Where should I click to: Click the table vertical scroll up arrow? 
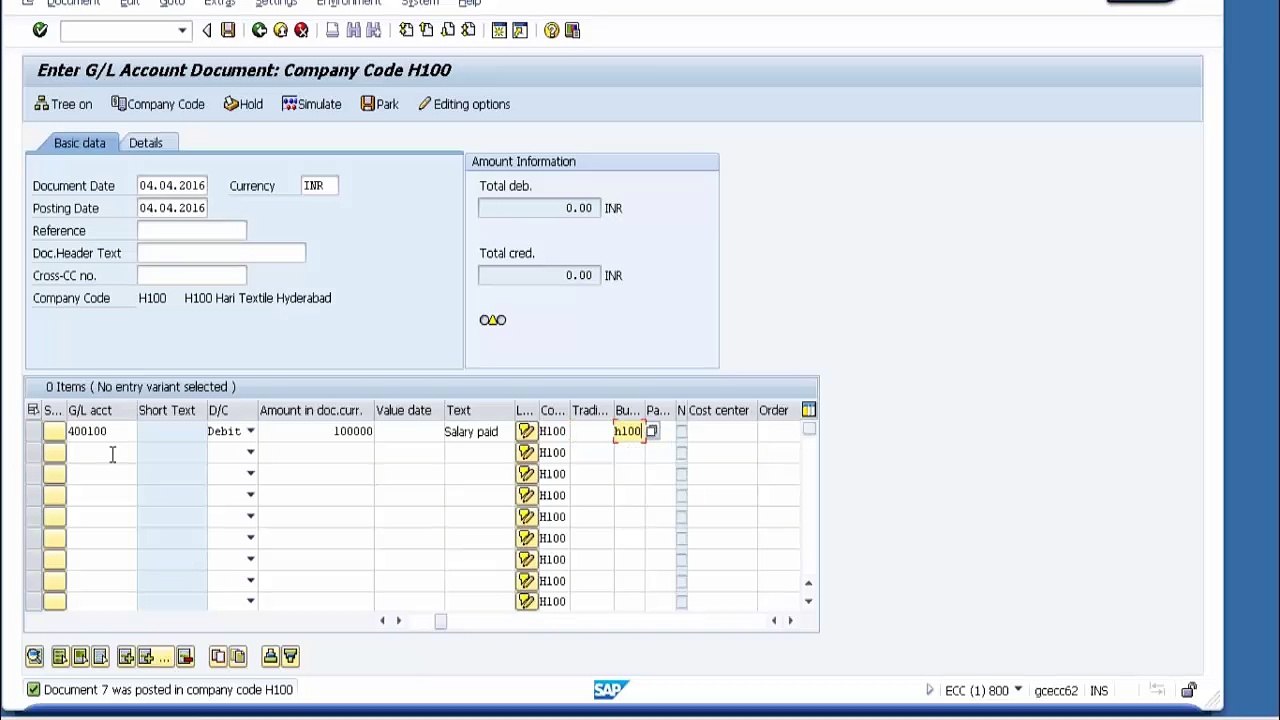pos(808,582)
